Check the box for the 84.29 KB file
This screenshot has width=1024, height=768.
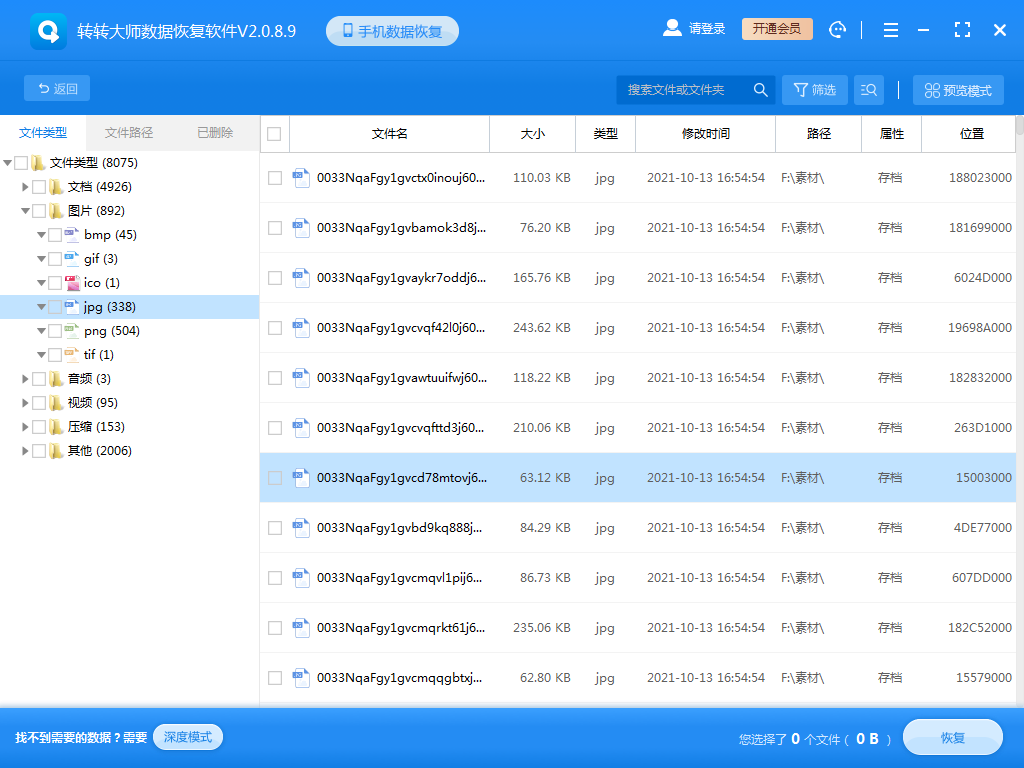[275, 528]
